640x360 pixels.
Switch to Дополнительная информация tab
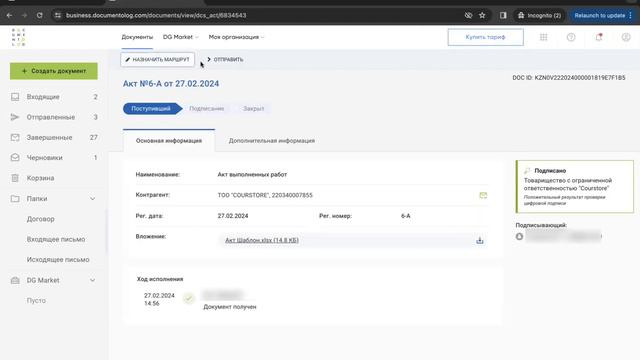coord(271,140)
